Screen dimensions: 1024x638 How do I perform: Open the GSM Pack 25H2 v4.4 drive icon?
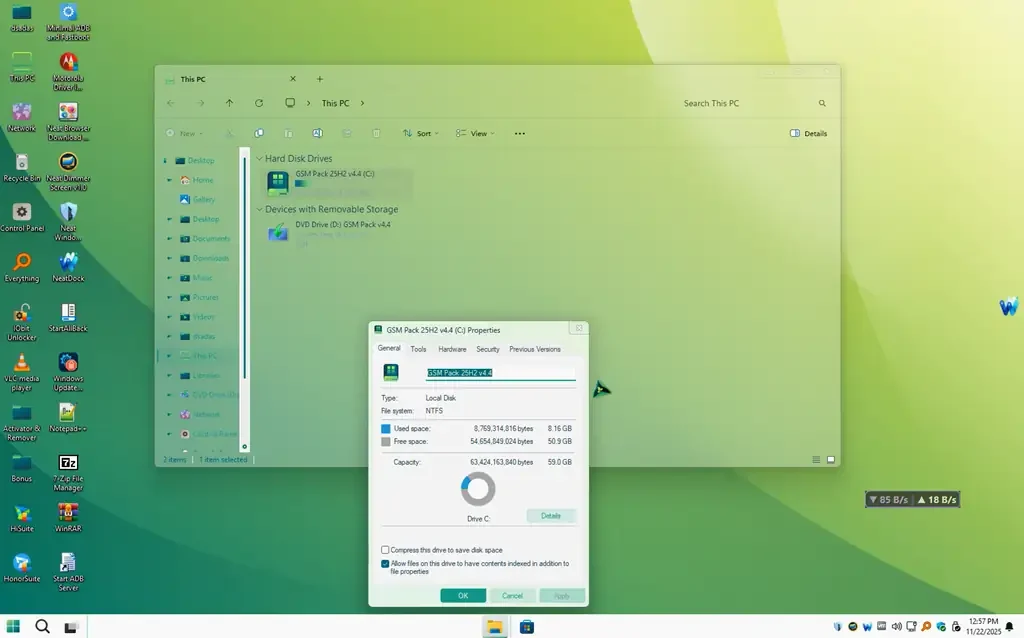(x=277, y=181)
